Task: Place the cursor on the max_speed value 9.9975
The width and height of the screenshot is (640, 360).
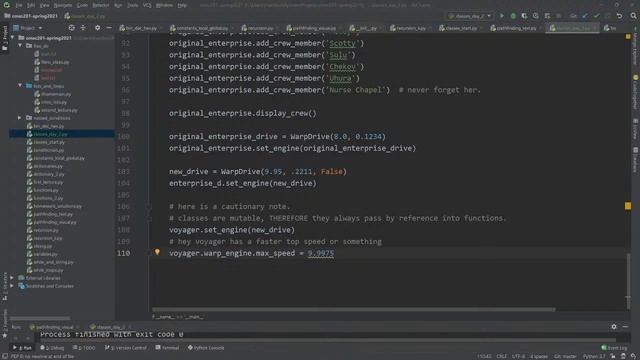Action: pyautogui.click(x=320, y=253)
